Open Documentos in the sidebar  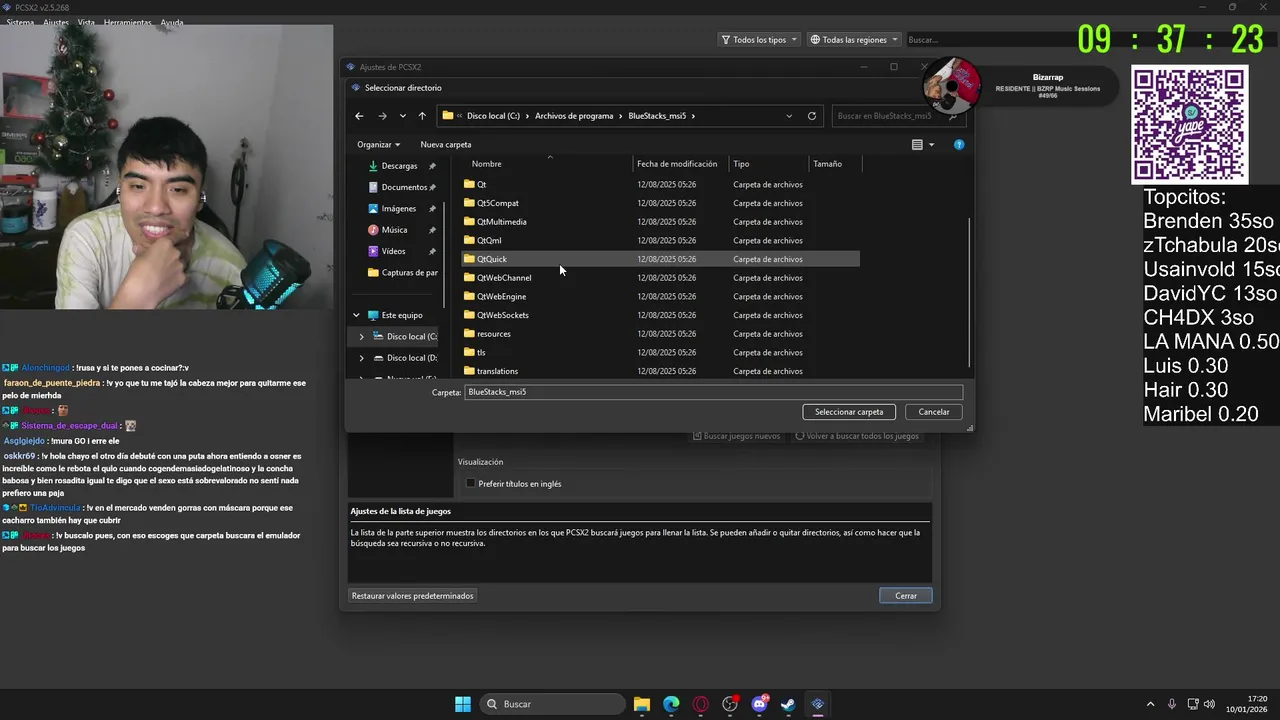tap(404, 187)
